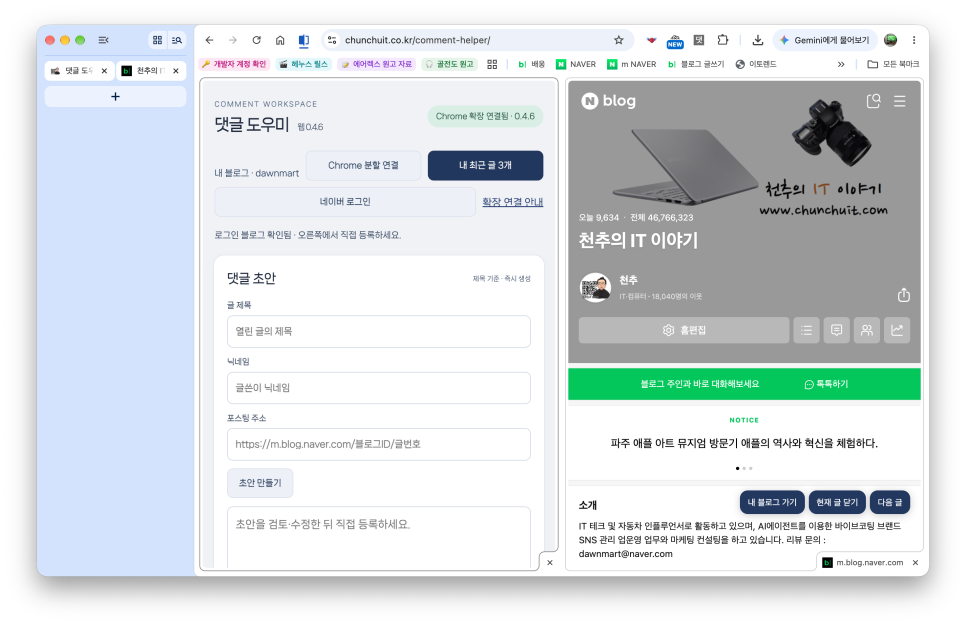Open the downloads icon in toolbar

point(758,40)
